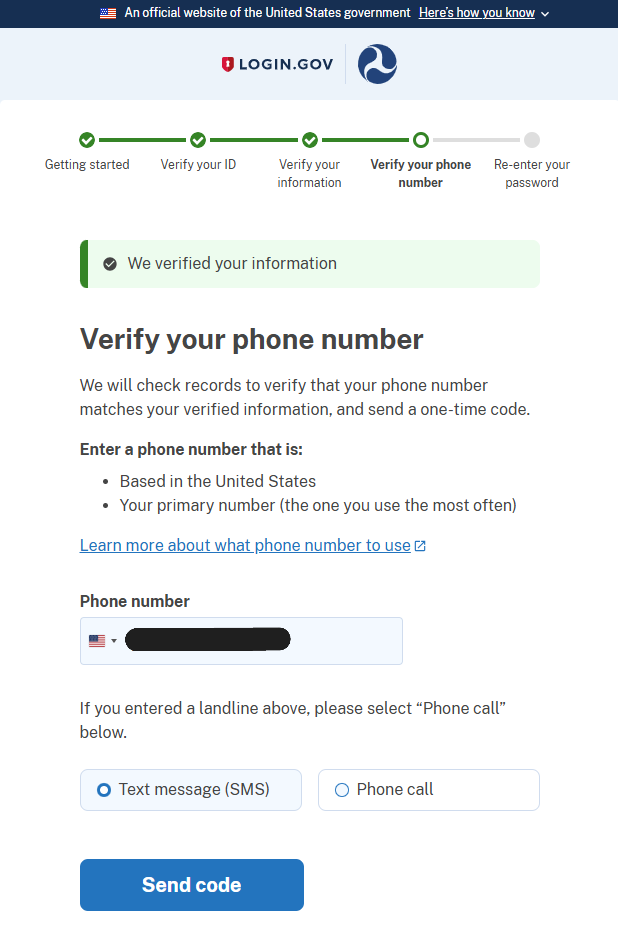
Task: Open learn more about what phone number to use
Action: [245, 545]
